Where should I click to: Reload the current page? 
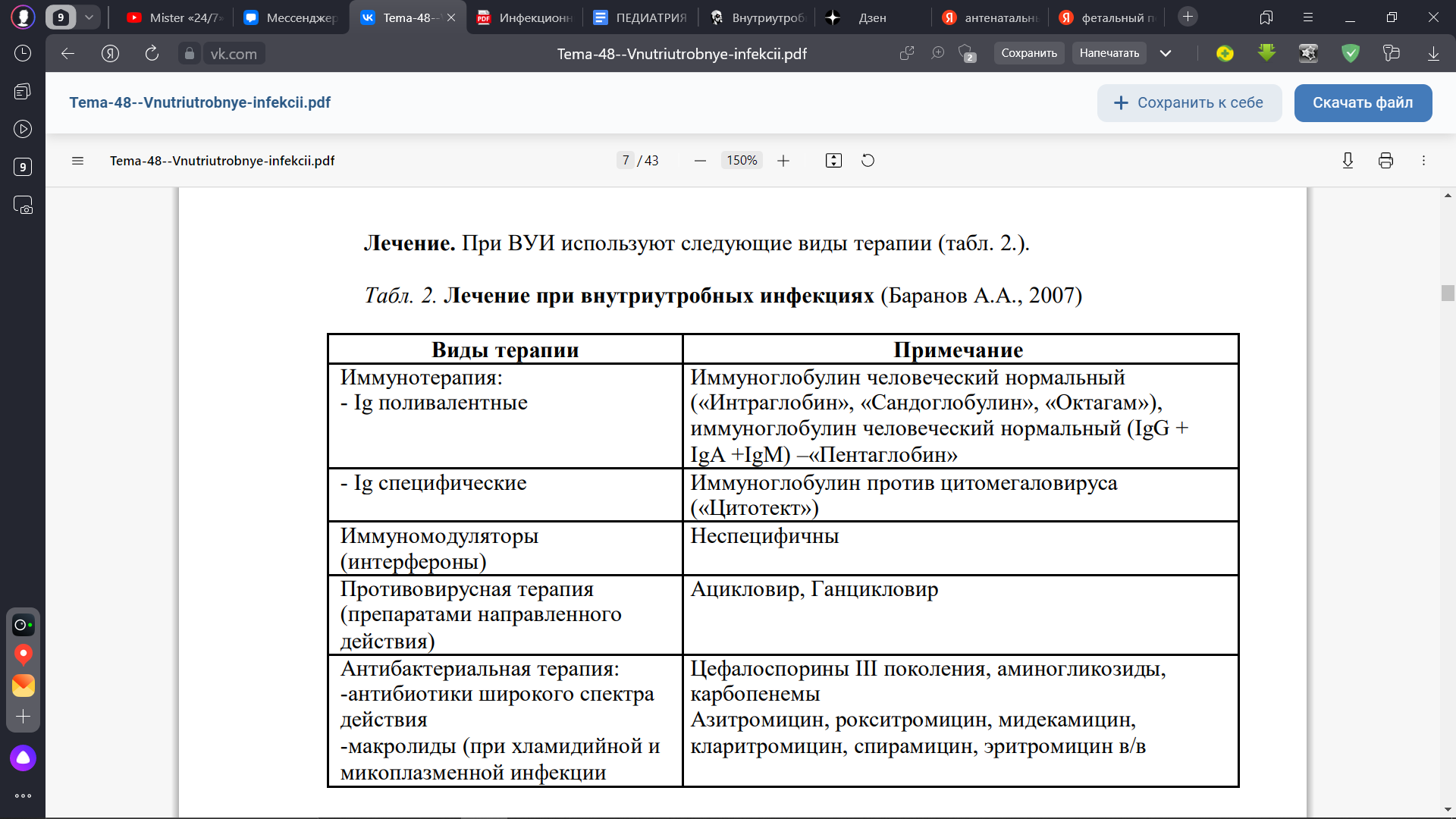pos(152,53)
